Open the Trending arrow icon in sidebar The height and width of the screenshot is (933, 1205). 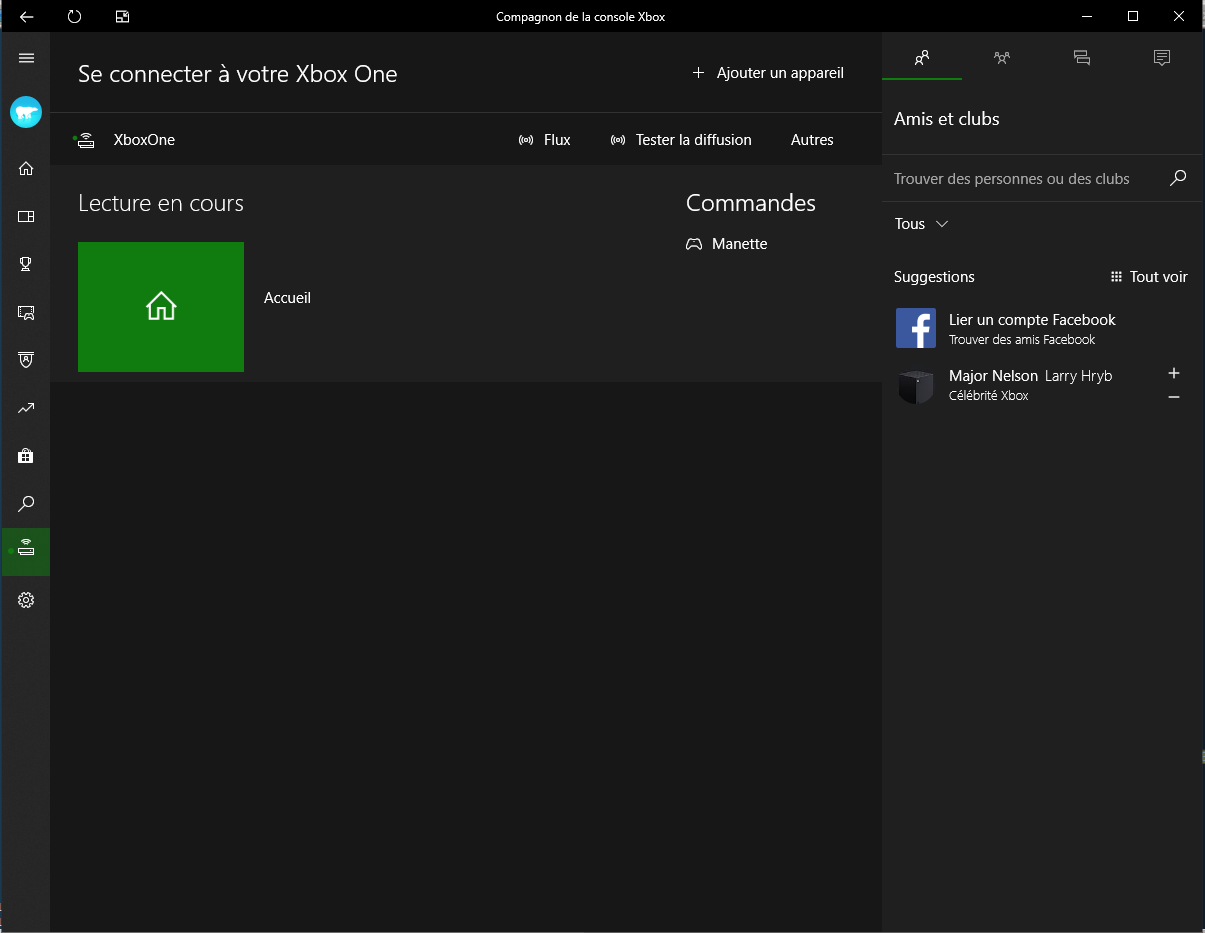(26, 408)
